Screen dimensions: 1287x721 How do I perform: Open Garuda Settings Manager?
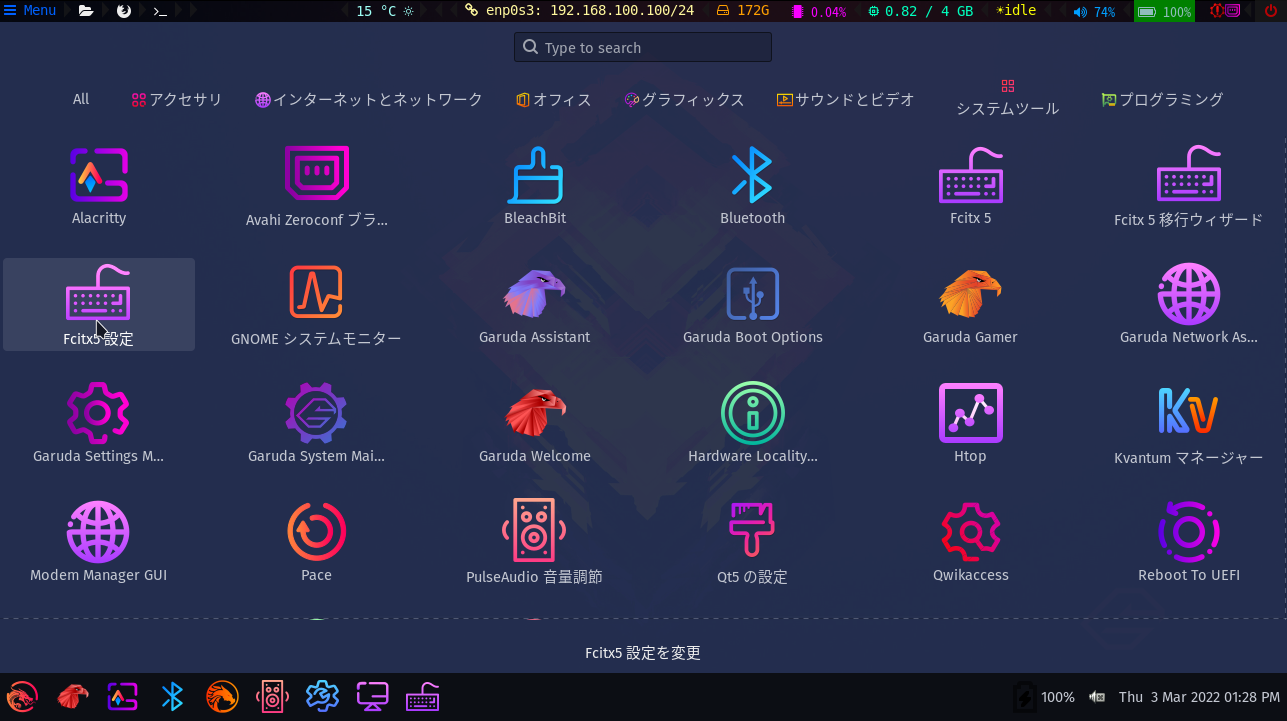click(x=98, y=425)
